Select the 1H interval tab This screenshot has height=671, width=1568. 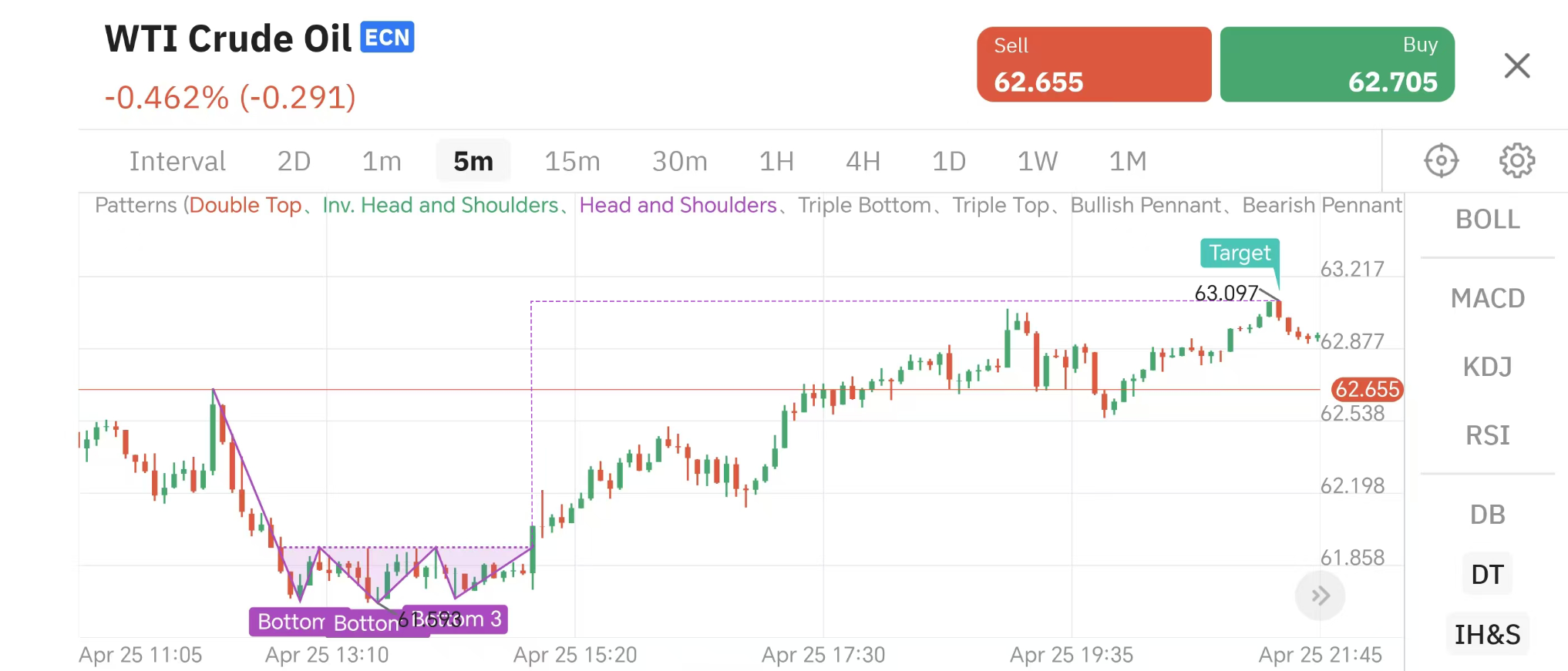click(776, 161)
